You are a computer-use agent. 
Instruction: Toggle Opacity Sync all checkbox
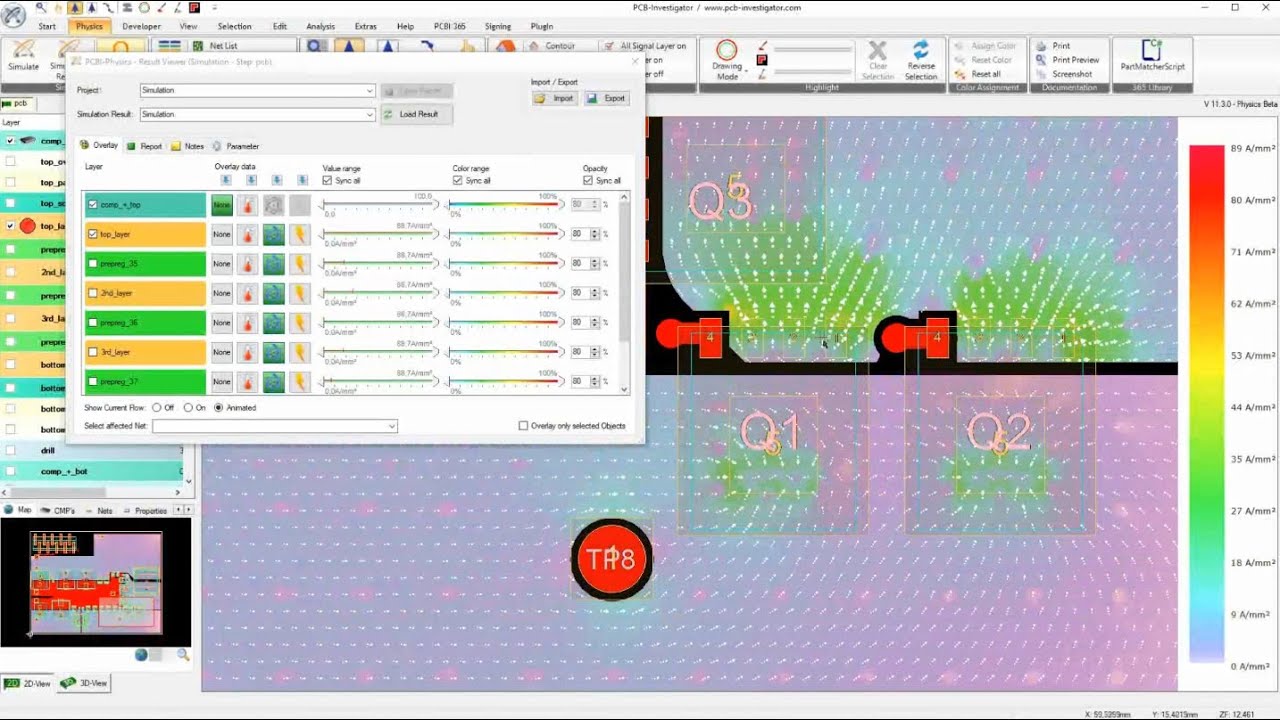(x=587, y=181)
